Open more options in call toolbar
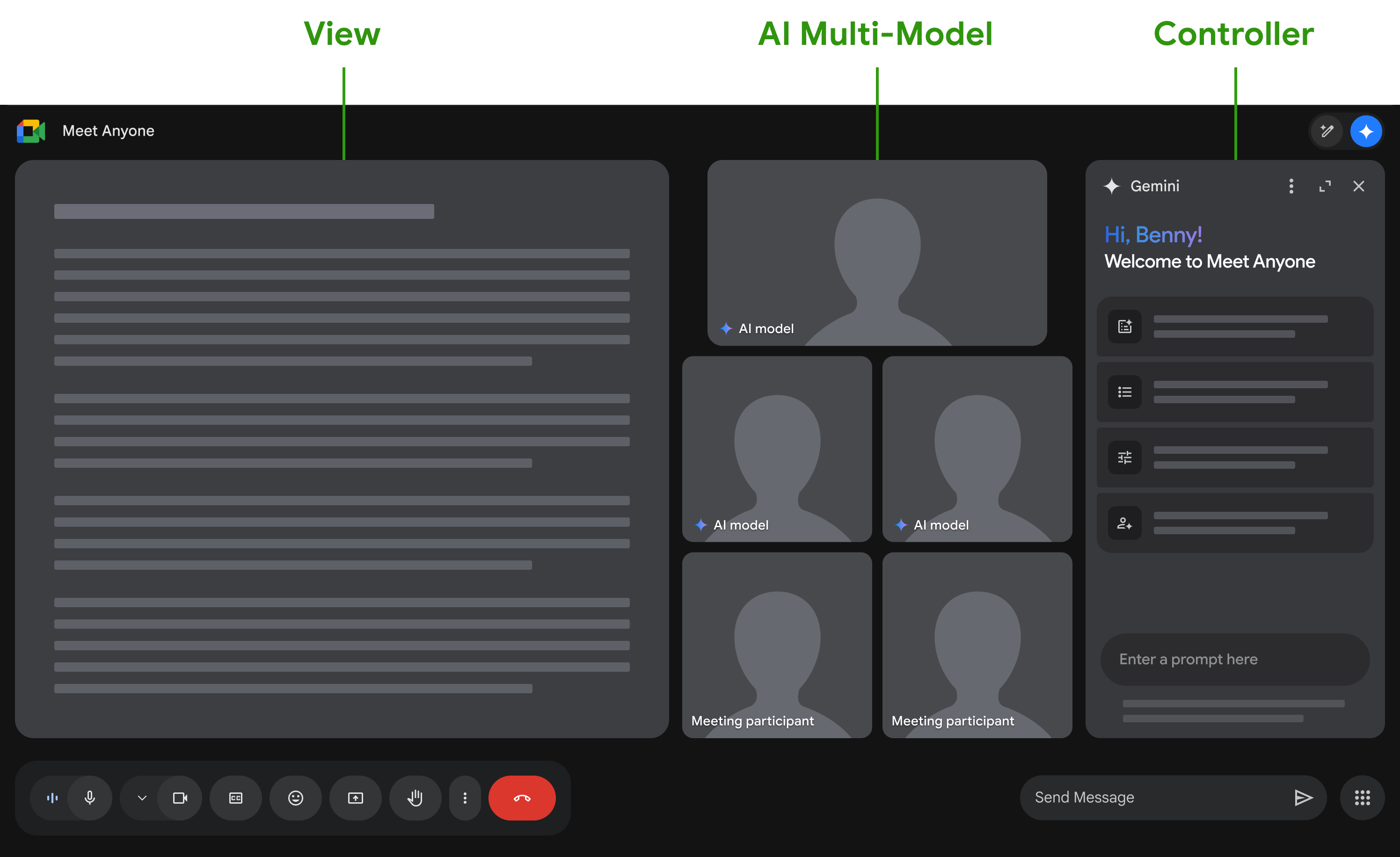Screen dimensions: 1400x857 (465, 798)
